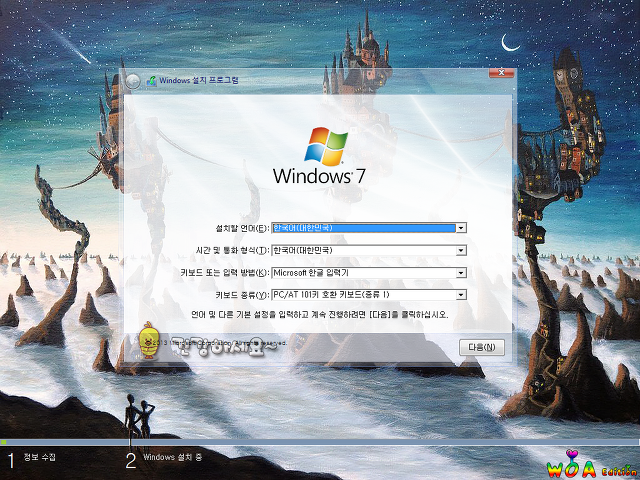This screenshot has width=640, height=480.
Task: Click the 키보드 또는 입력 방법(K) label
Action: 225,273
